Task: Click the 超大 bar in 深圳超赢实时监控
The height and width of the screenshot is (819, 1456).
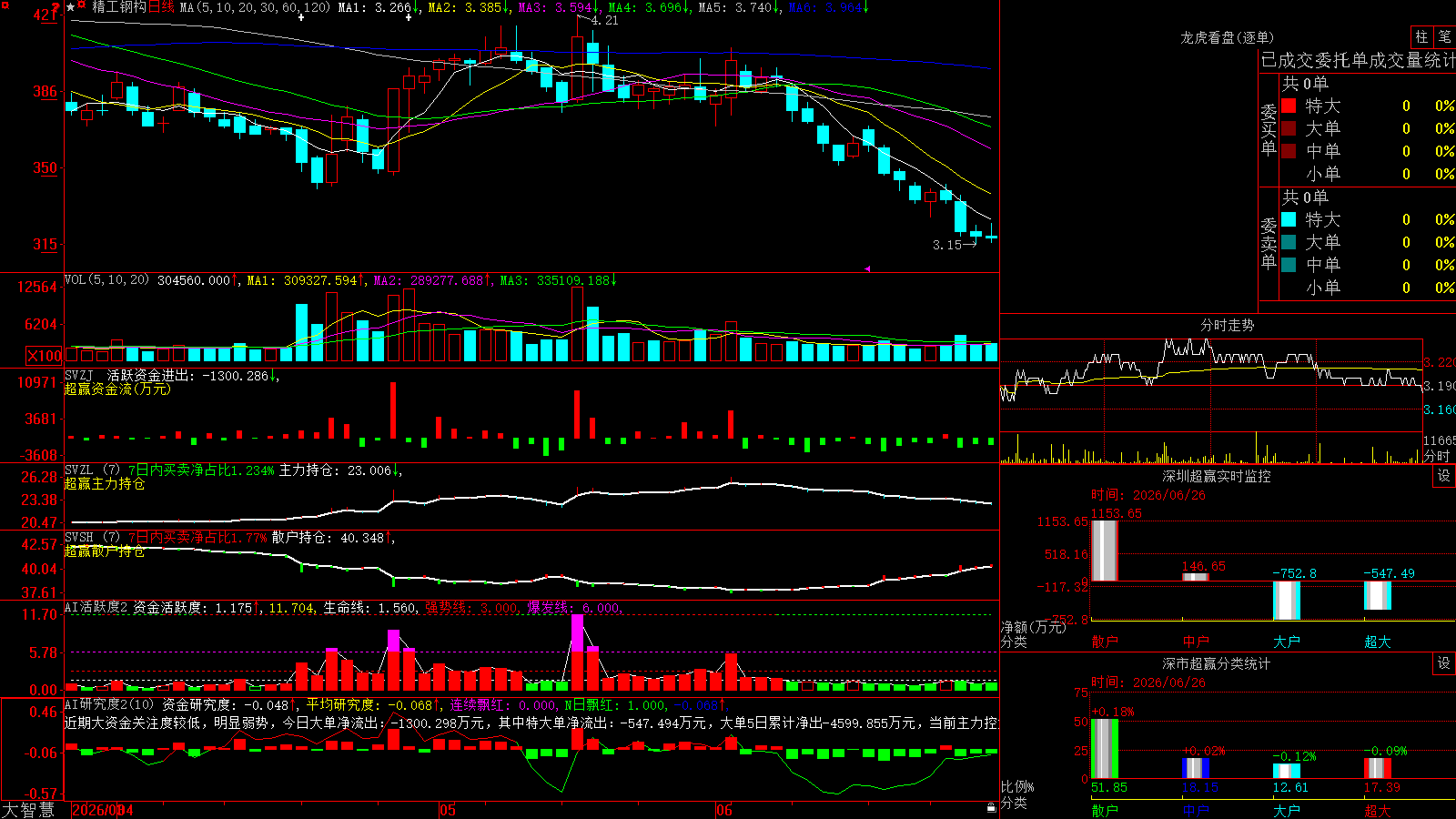Action: point(1378,595)
